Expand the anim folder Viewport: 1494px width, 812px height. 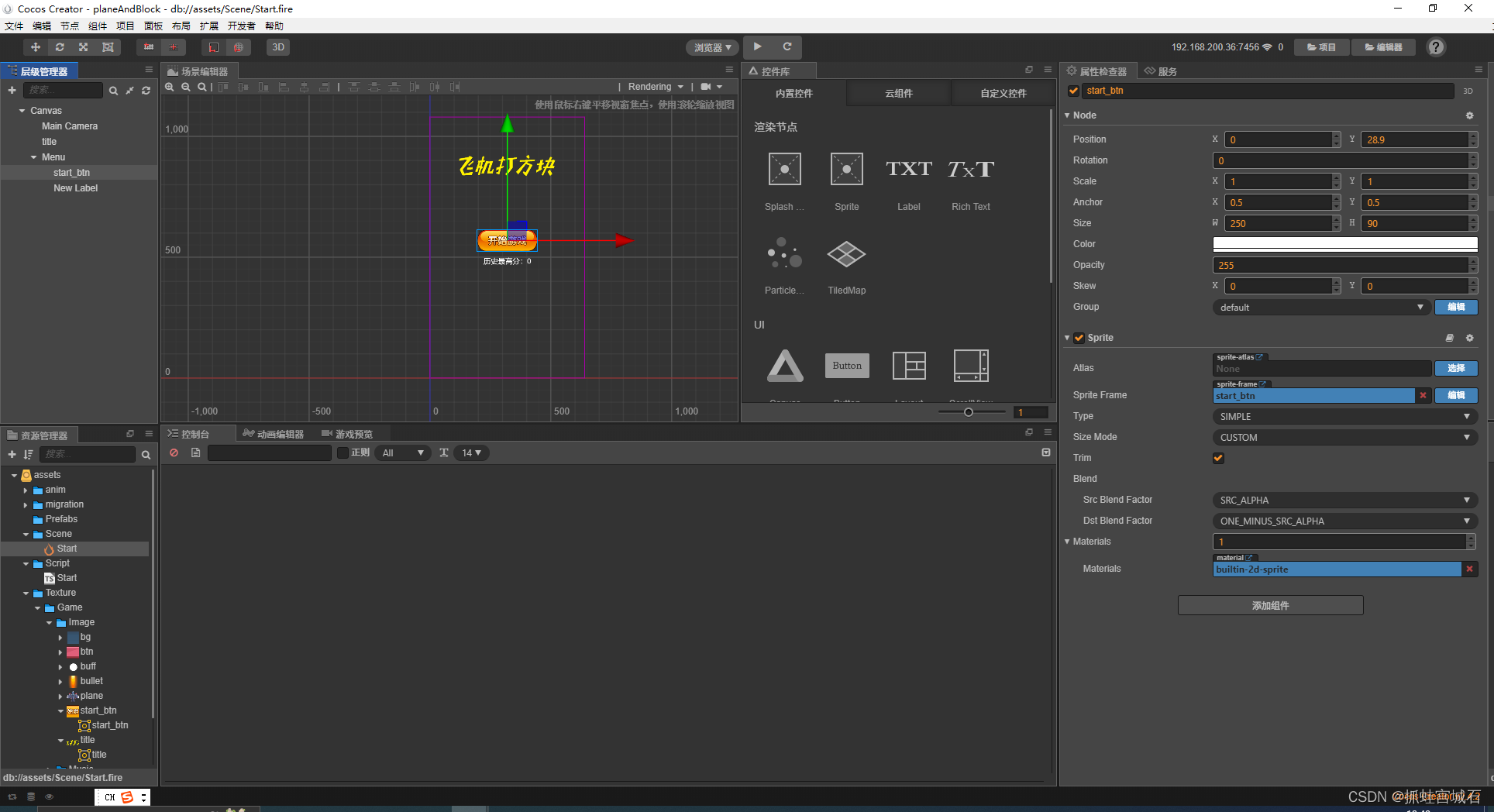pos(26,490)
